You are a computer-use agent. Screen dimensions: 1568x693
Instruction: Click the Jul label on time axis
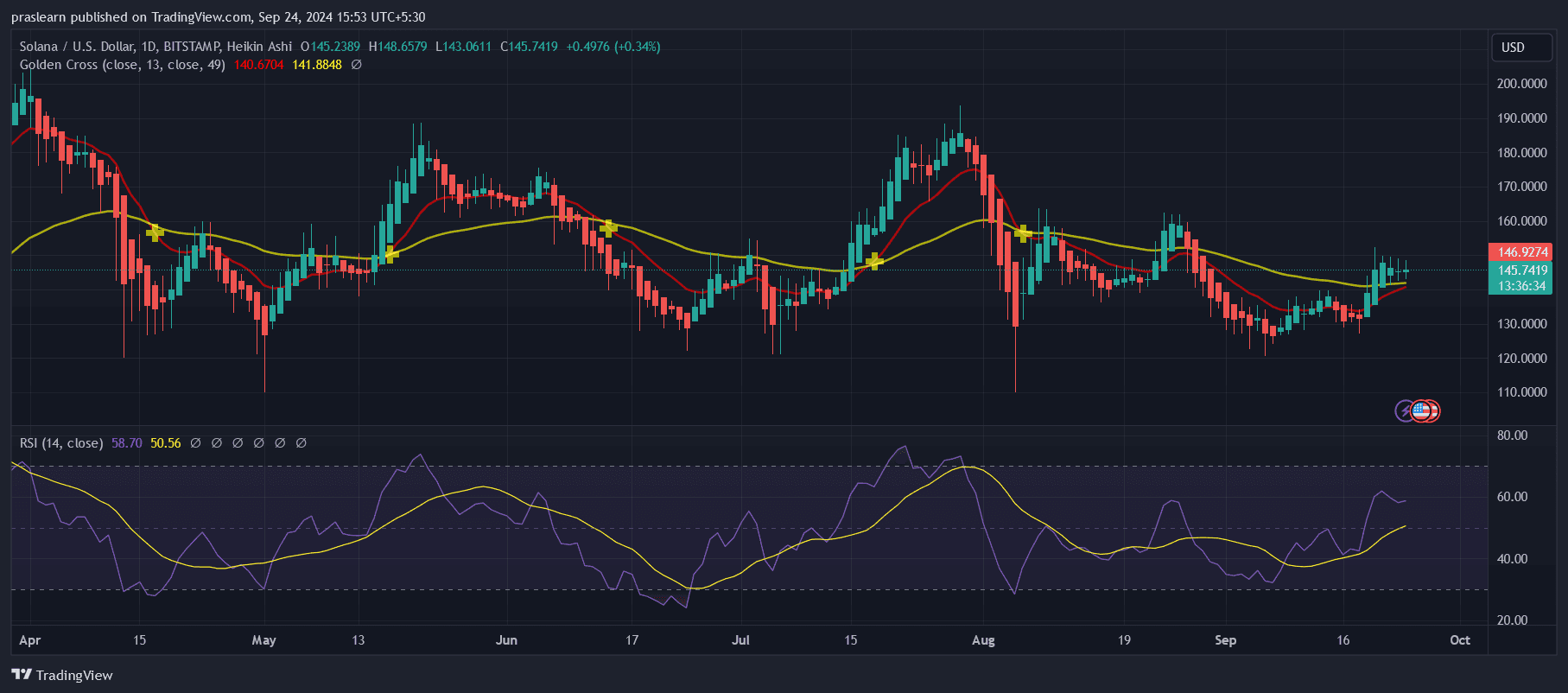pos(740,640)
